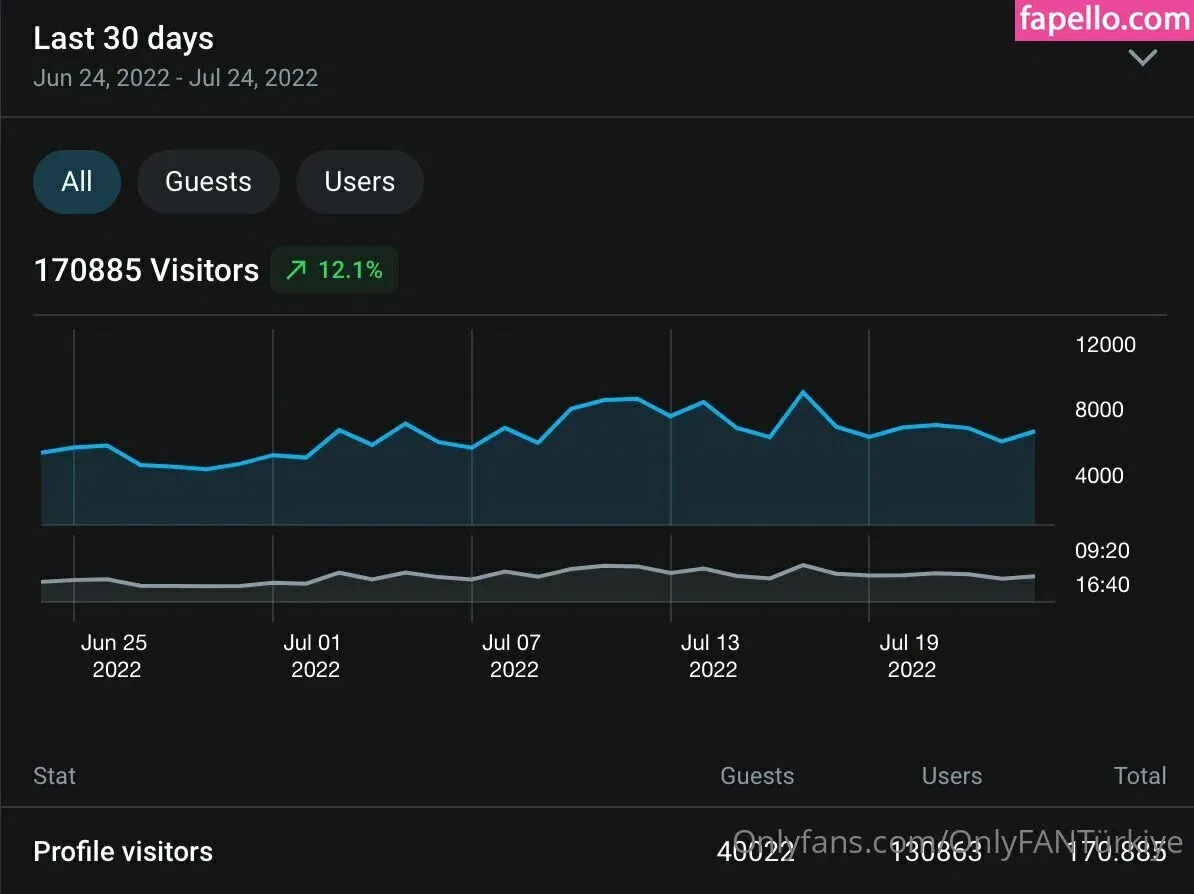The image size is (1194, 894).
Task: Click the Stat column header
Action: [54, 776]
